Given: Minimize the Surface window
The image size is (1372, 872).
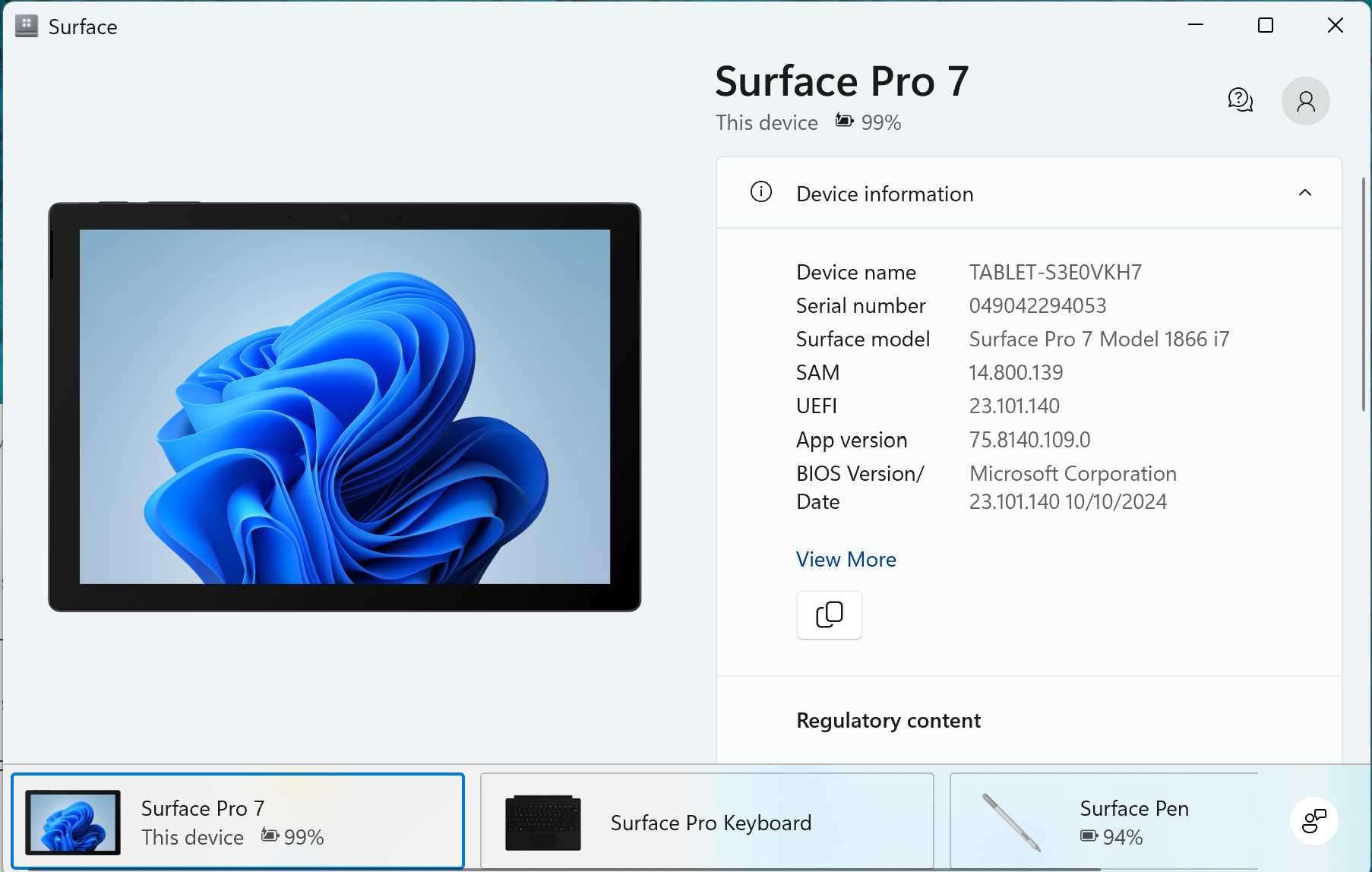Looking at the screenshot, I should pos(1196,25).
